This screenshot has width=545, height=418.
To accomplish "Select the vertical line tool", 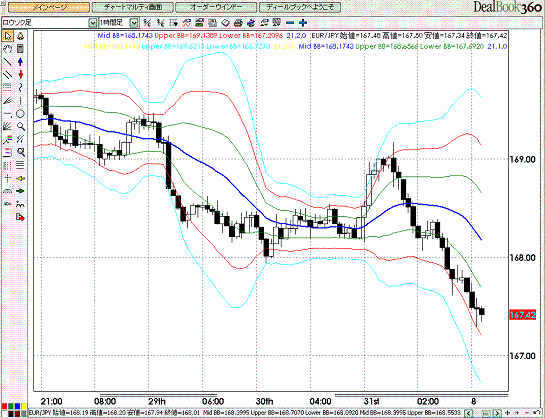I will tap(21, 101).
